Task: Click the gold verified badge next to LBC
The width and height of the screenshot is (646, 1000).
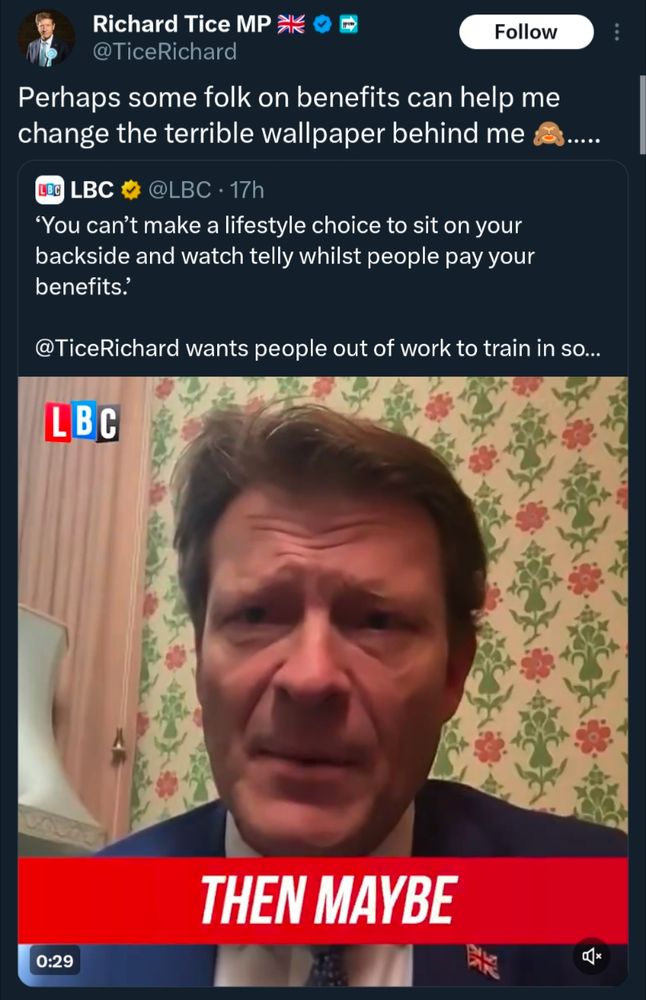Action: (131, 189)
